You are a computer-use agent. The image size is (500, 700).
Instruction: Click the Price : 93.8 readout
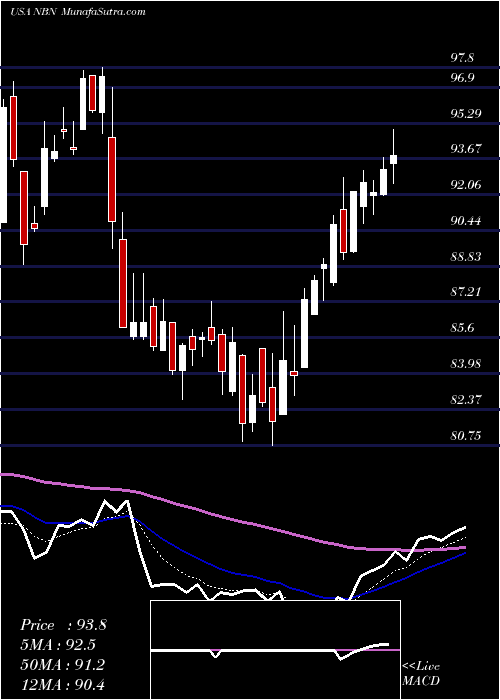coord(63,625)
